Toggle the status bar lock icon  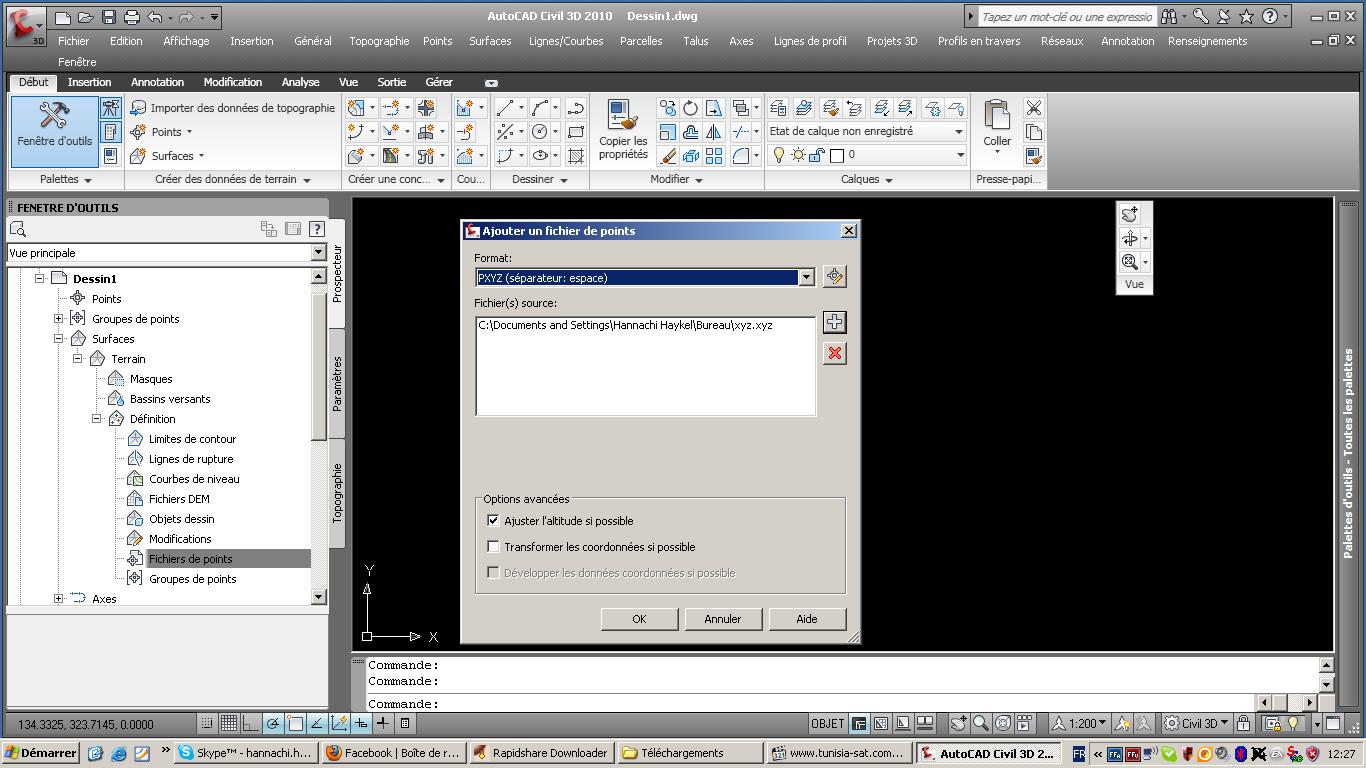tap(1243, 723)
